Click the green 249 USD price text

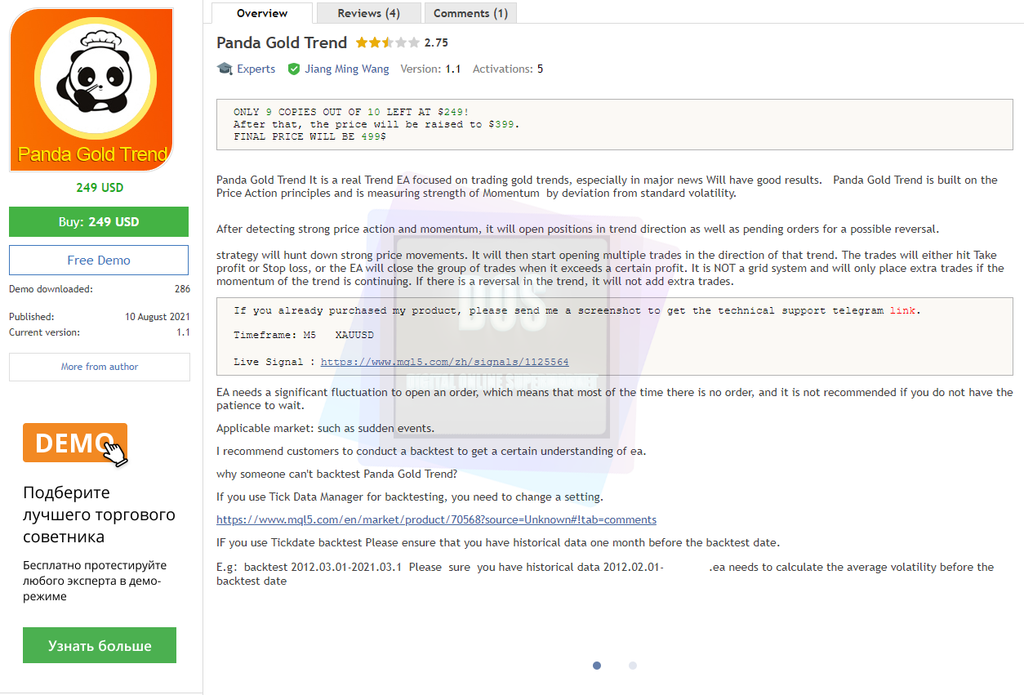99,188
